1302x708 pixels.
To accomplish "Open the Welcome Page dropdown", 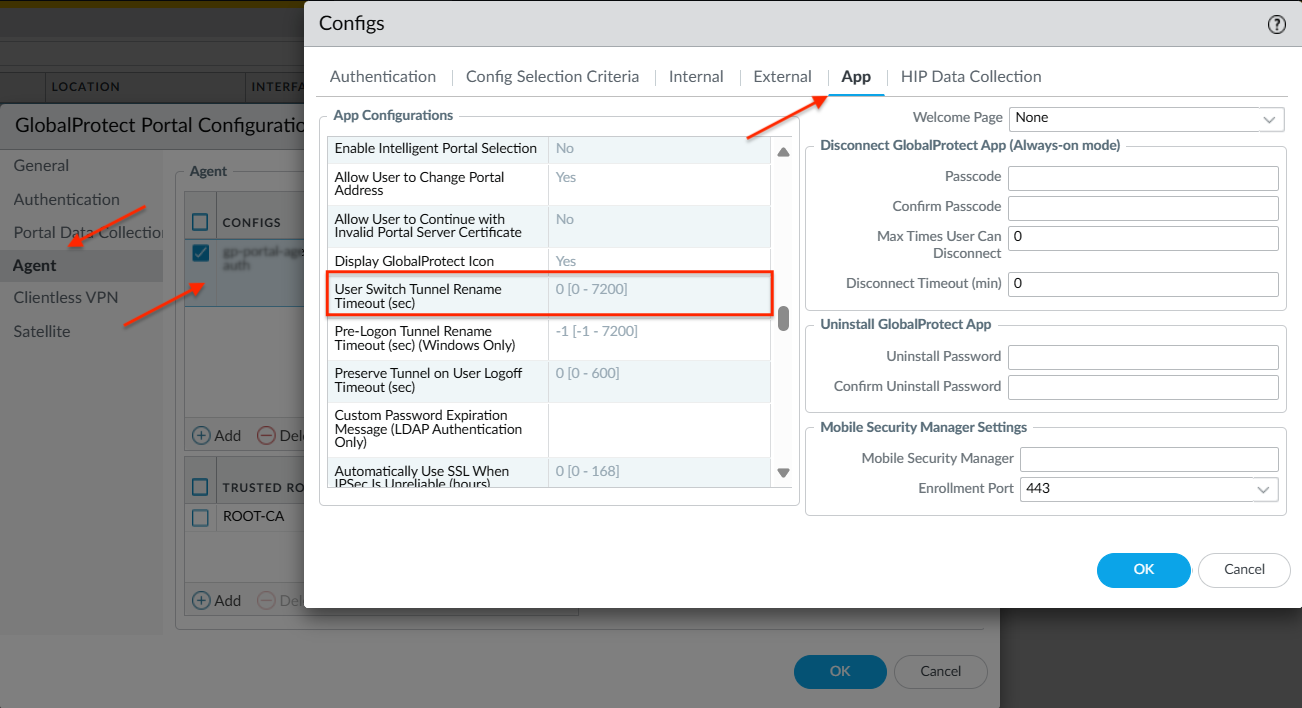I will tap(1269, 118).
